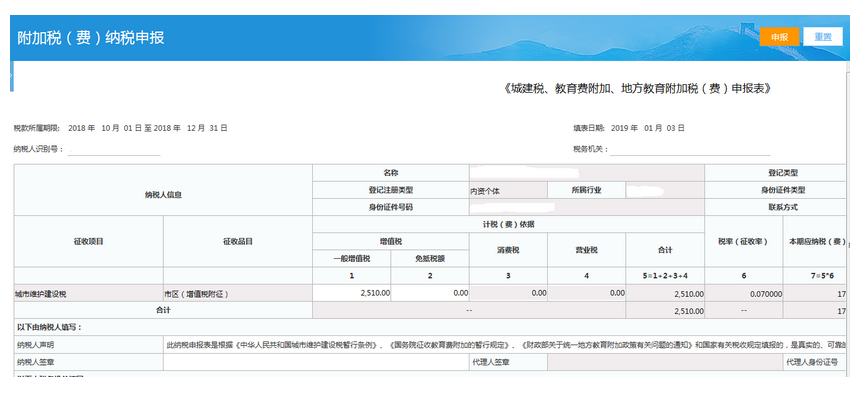860x394 pixels.
Task: Click the 市区（增值税附征） item cell
Action: [237, 293]
